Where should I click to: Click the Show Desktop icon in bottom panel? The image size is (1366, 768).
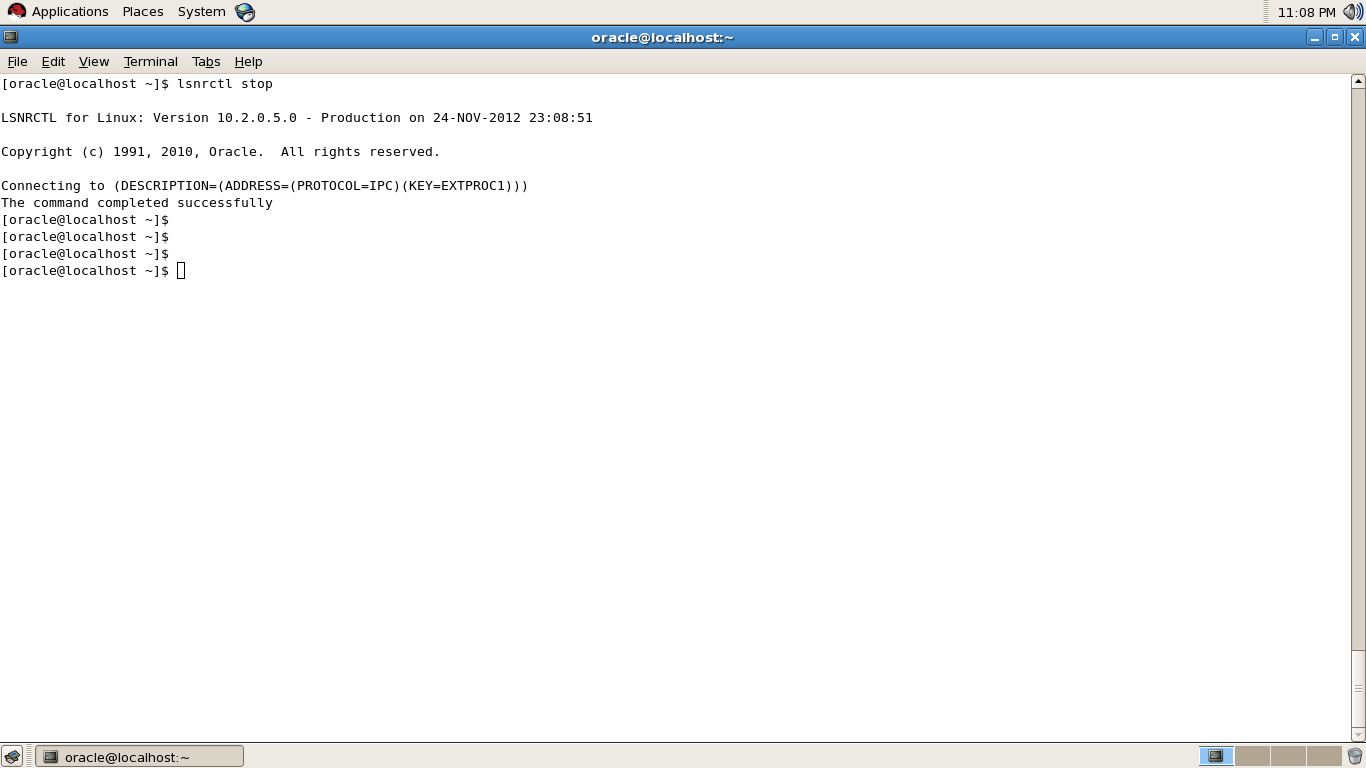(12, 756)
